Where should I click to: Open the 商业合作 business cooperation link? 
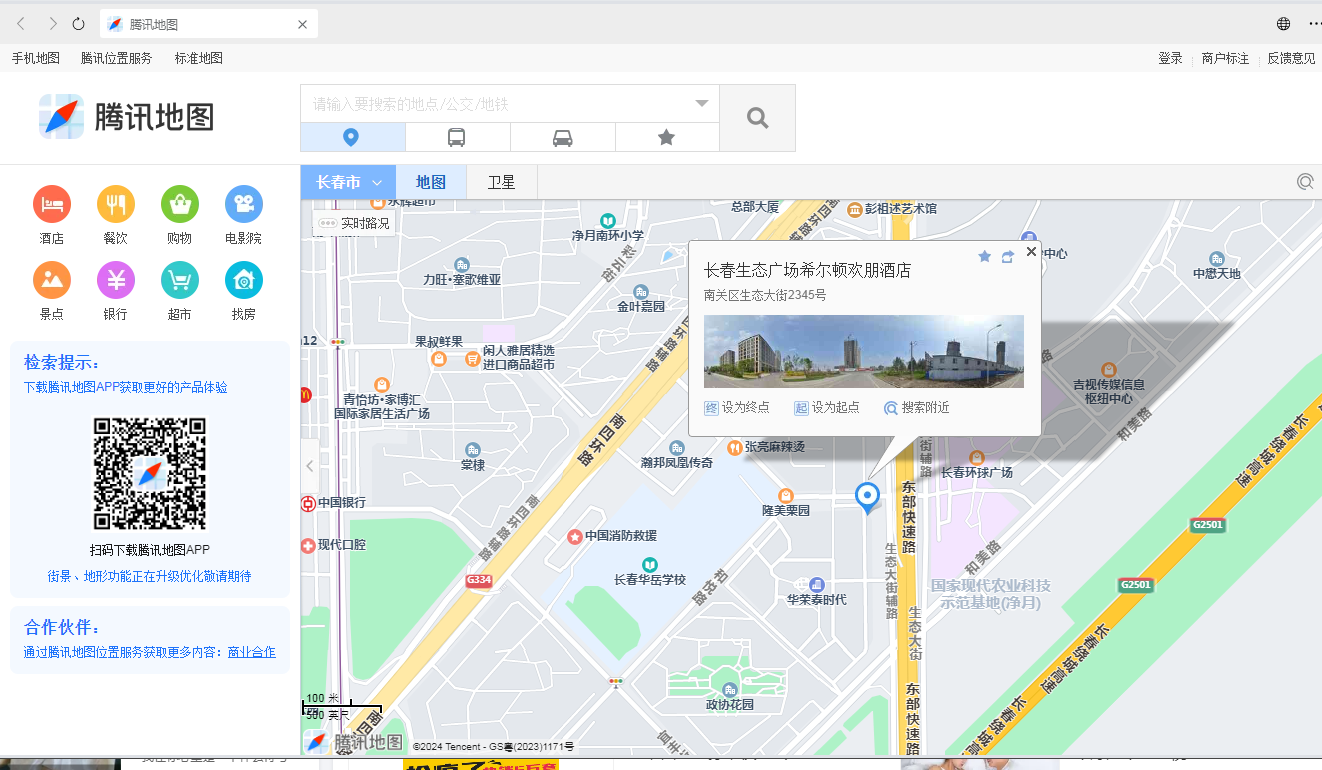252,652
